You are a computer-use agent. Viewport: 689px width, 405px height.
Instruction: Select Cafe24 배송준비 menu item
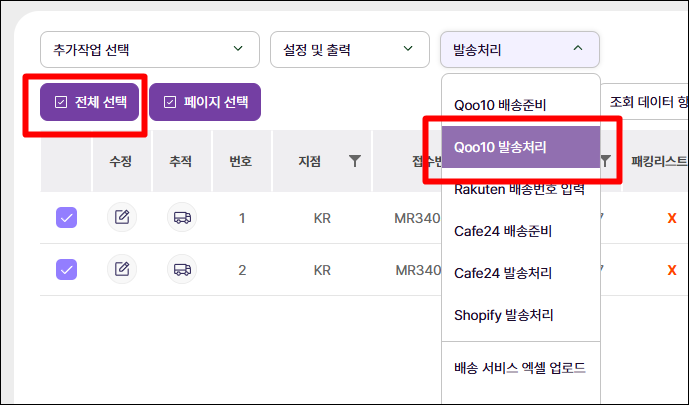521,231
